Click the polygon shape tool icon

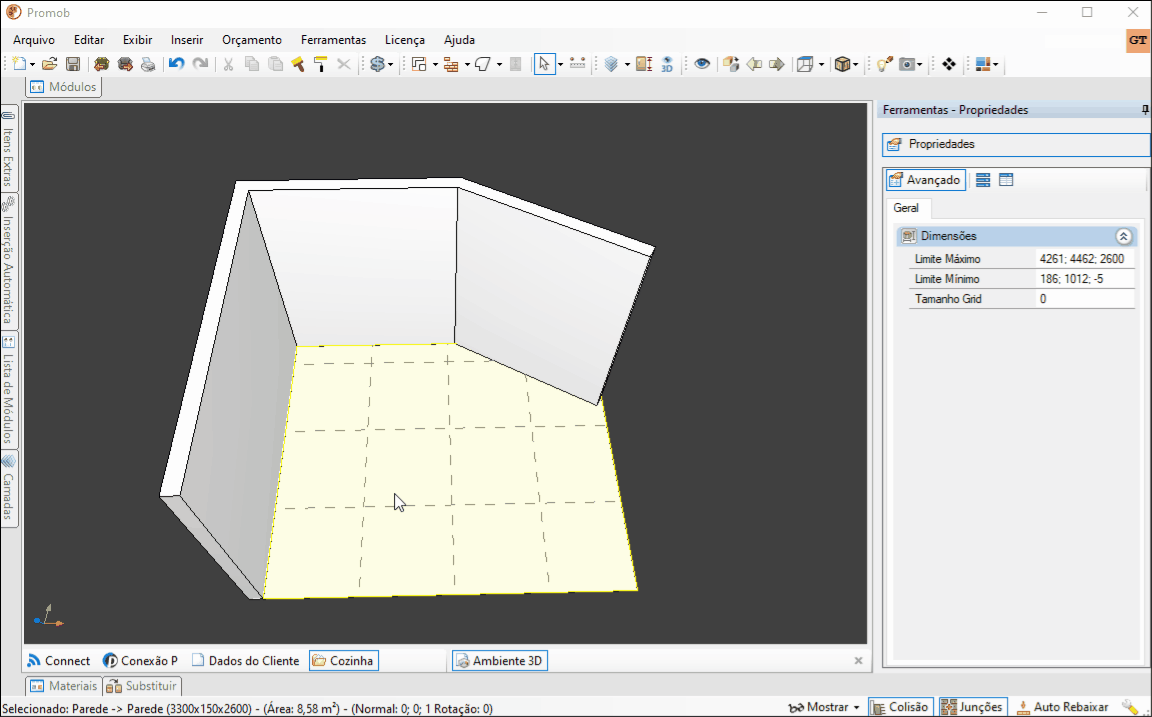[x=483, y=65]
